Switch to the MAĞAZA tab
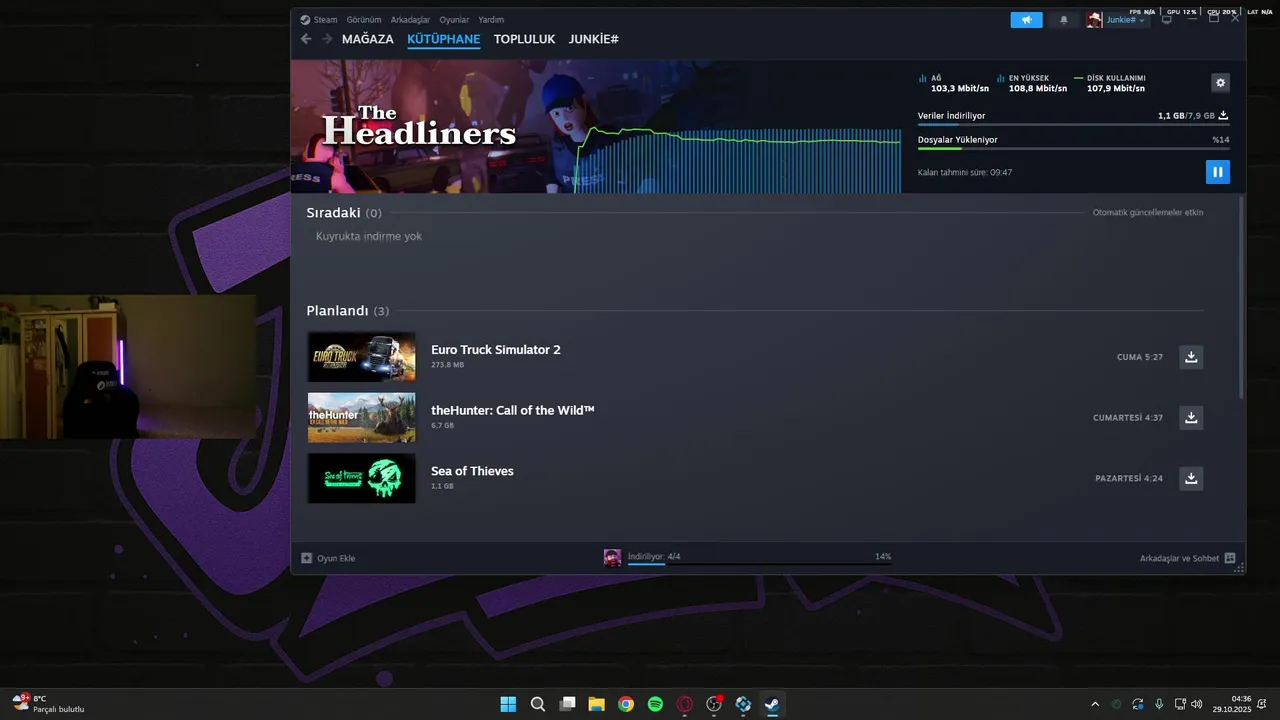The width and height of the screenshot is (1280, 720). pyautogui.click(x=368, y=39)
